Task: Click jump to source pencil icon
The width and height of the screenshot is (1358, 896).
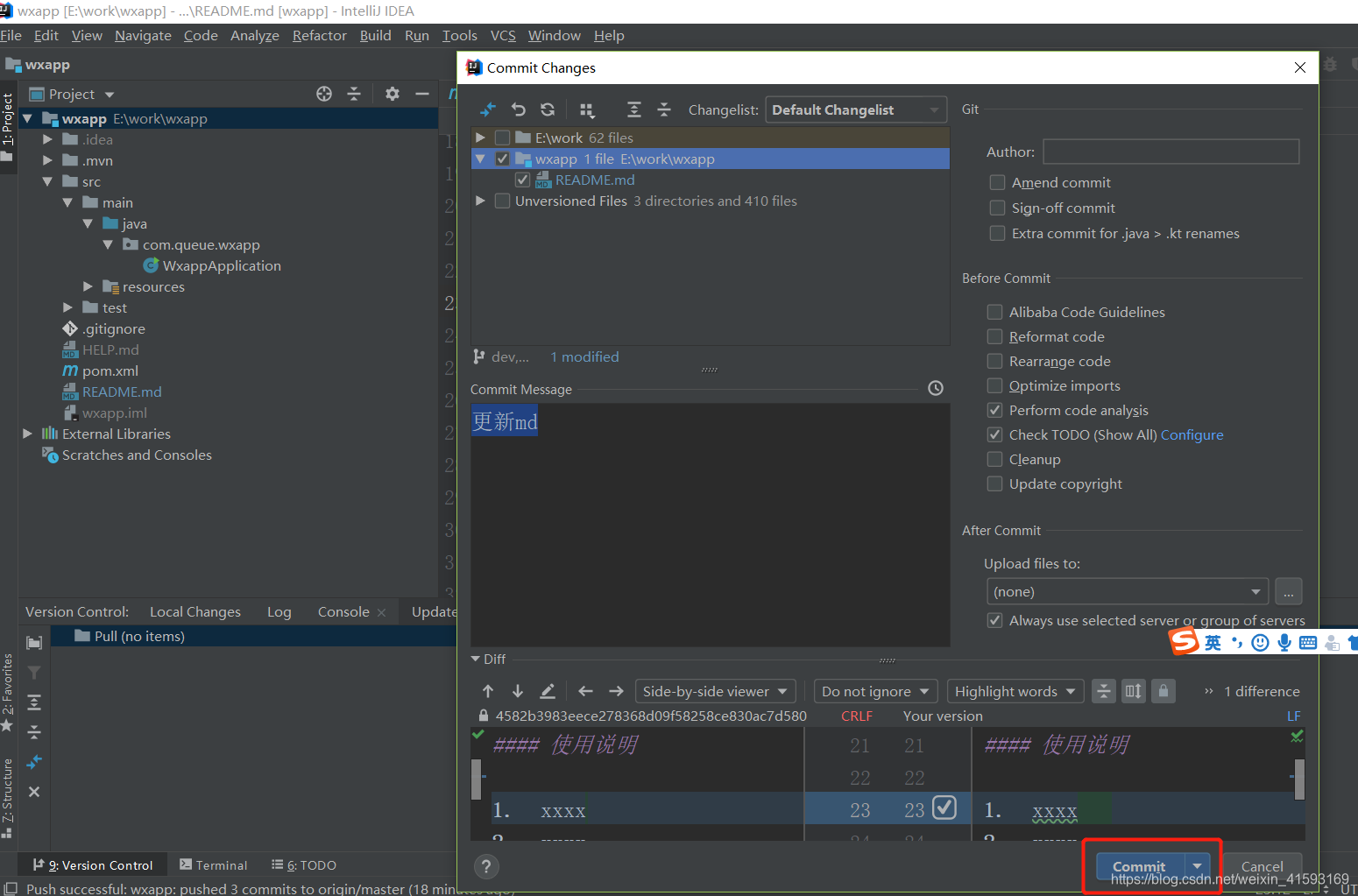Action: (x=548, y=691)
